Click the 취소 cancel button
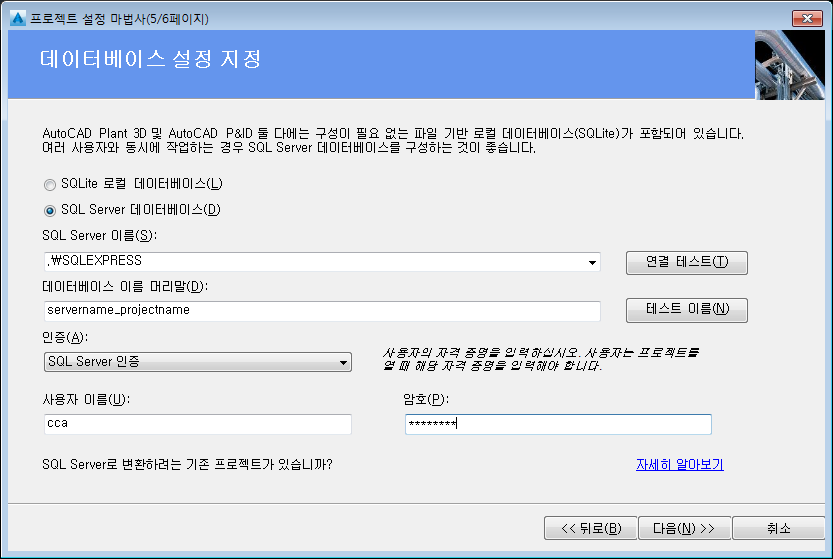 [778, 528]
